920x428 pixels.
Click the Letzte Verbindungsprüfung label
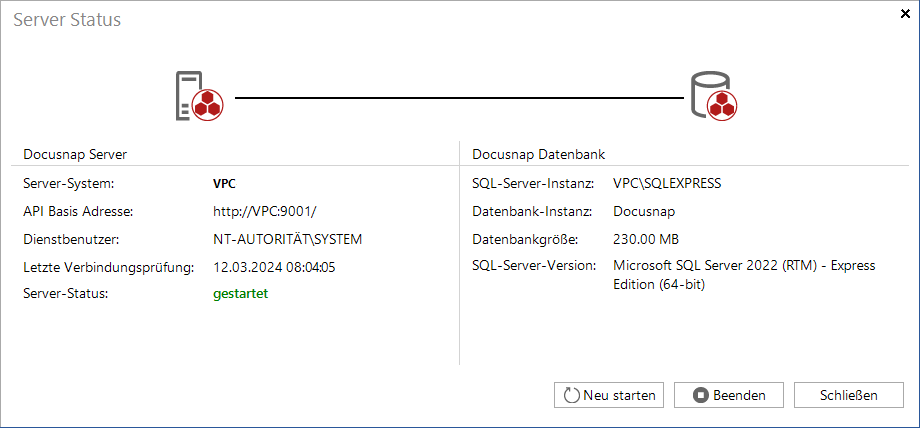pos(109,267)
